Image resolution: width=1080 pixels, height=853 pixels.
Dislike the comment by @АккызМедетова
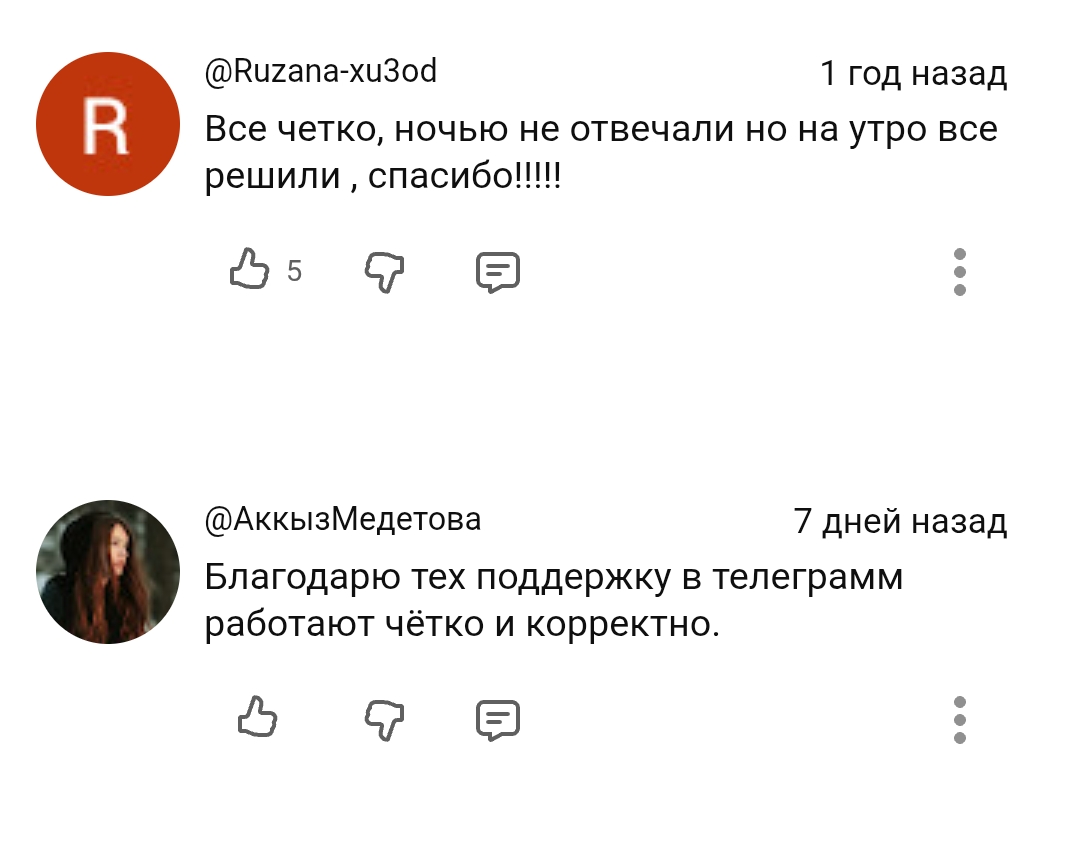[x=384, y=718]
